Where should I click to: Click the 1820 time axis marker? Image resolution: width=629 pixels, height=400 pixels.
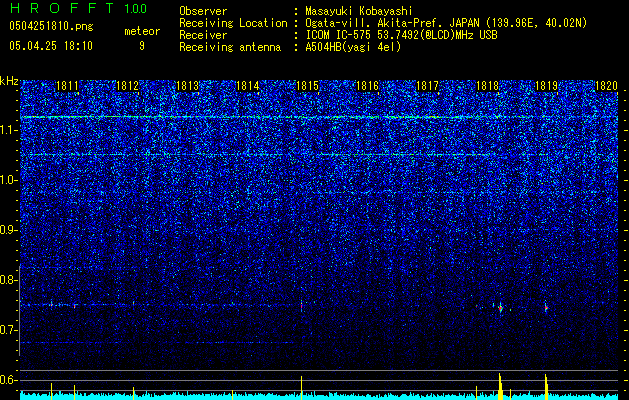coord(607,86)
